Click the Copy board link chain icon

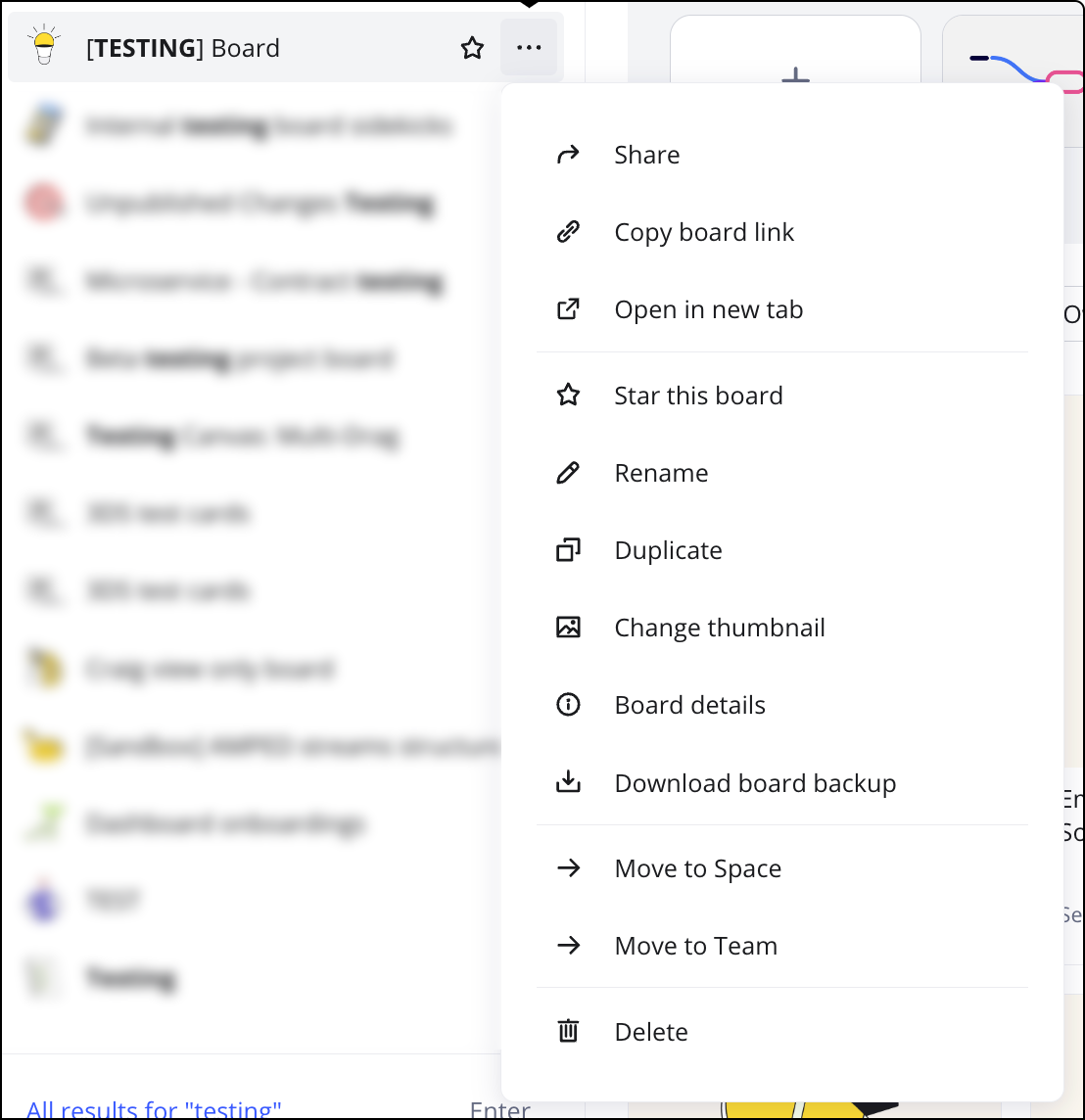tap(568, 231)
